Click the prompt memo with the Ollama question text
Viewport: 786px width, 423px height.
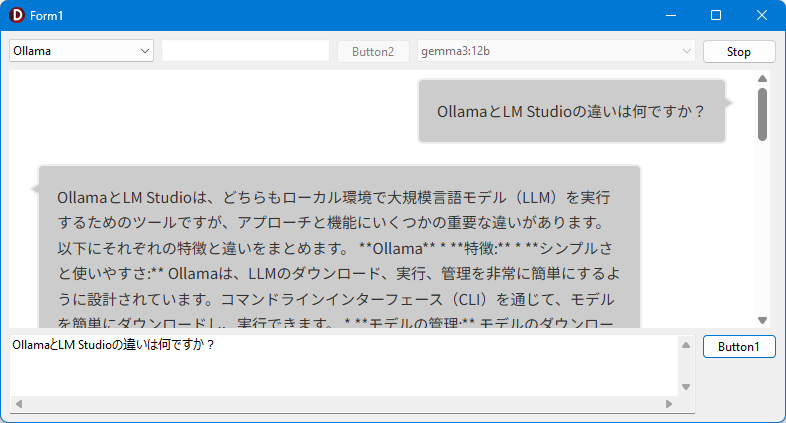coord(344,366)
